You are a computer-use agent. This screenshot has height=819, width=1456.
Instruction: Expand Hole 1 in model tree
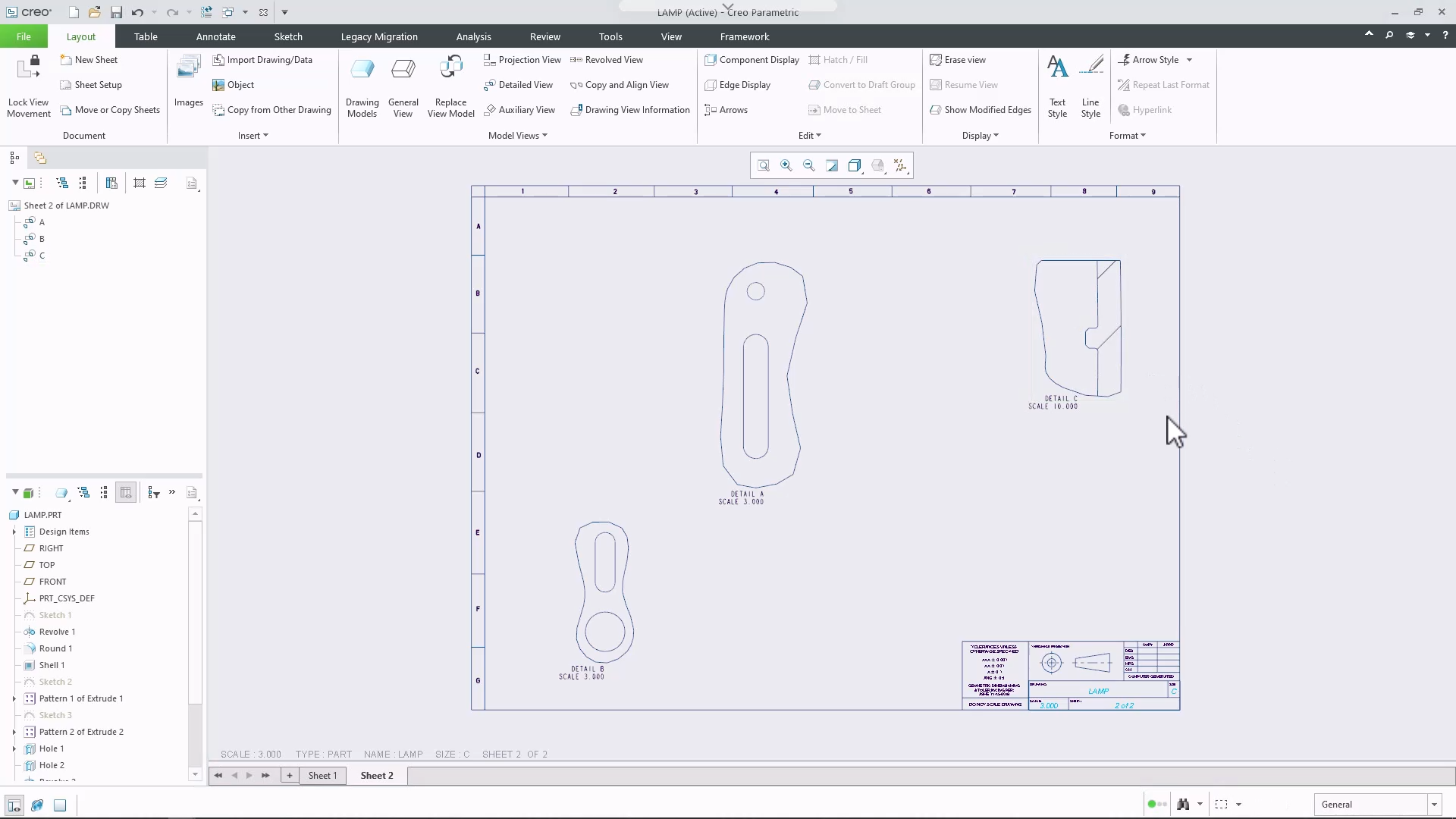click(x=14, y=748)
